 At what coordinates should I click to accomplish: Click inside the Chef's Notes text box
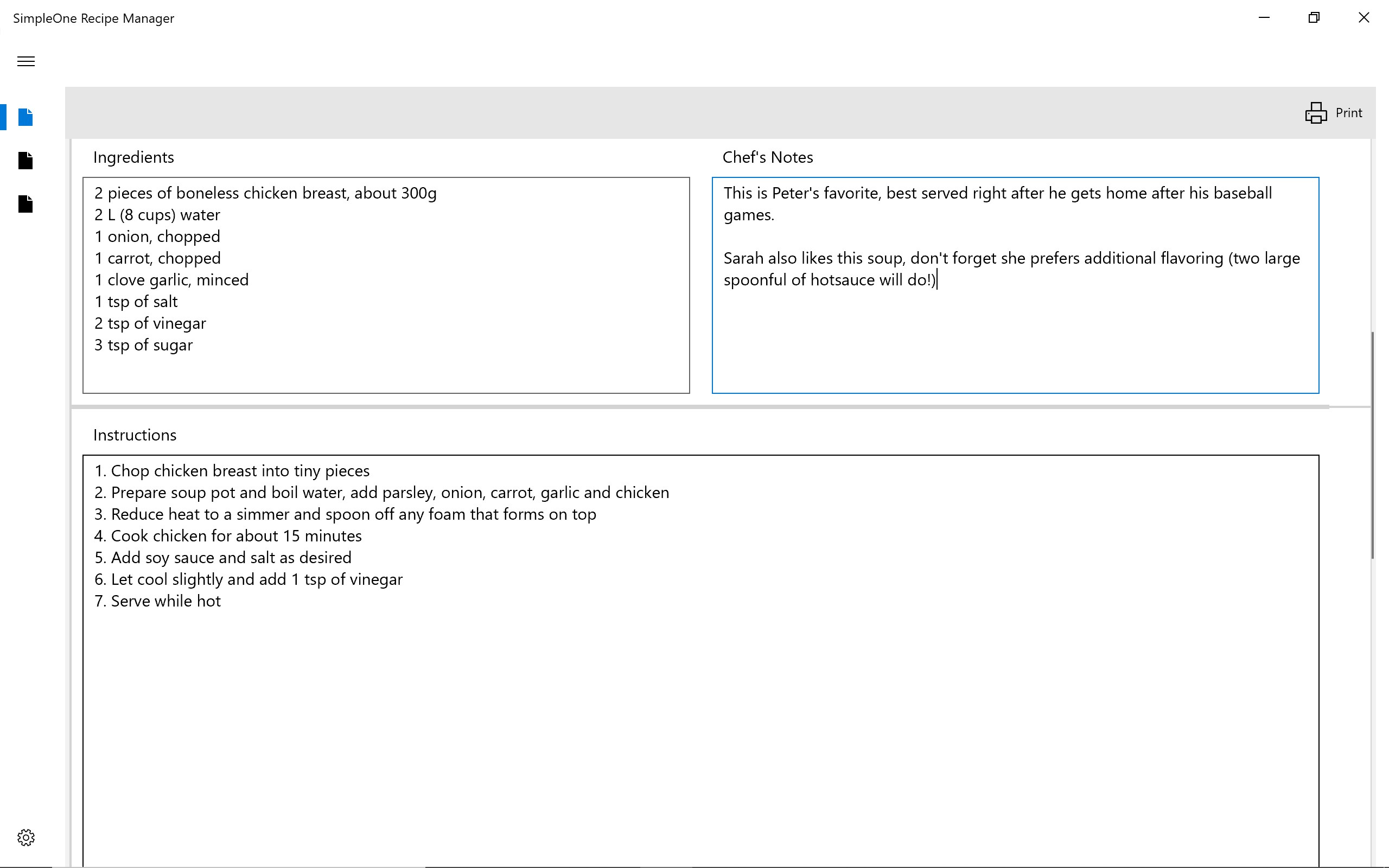click(x=1015, y=339)
